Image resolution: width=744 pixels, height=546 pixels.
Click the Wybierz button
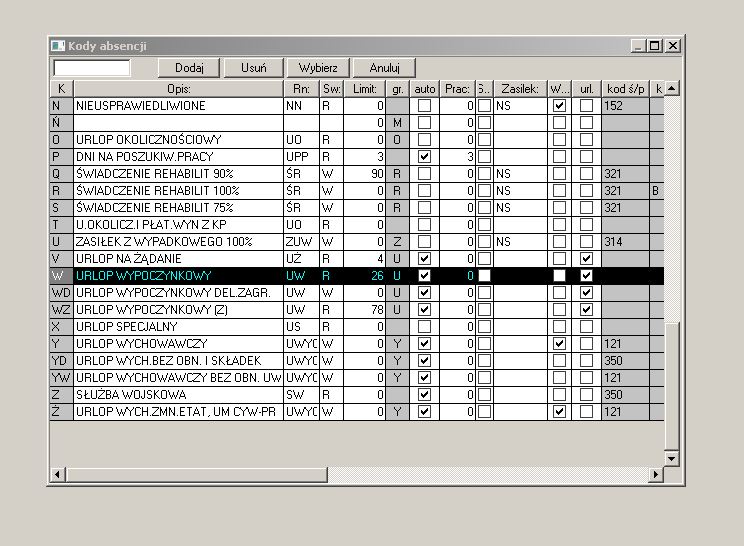[x=317, y=68]
